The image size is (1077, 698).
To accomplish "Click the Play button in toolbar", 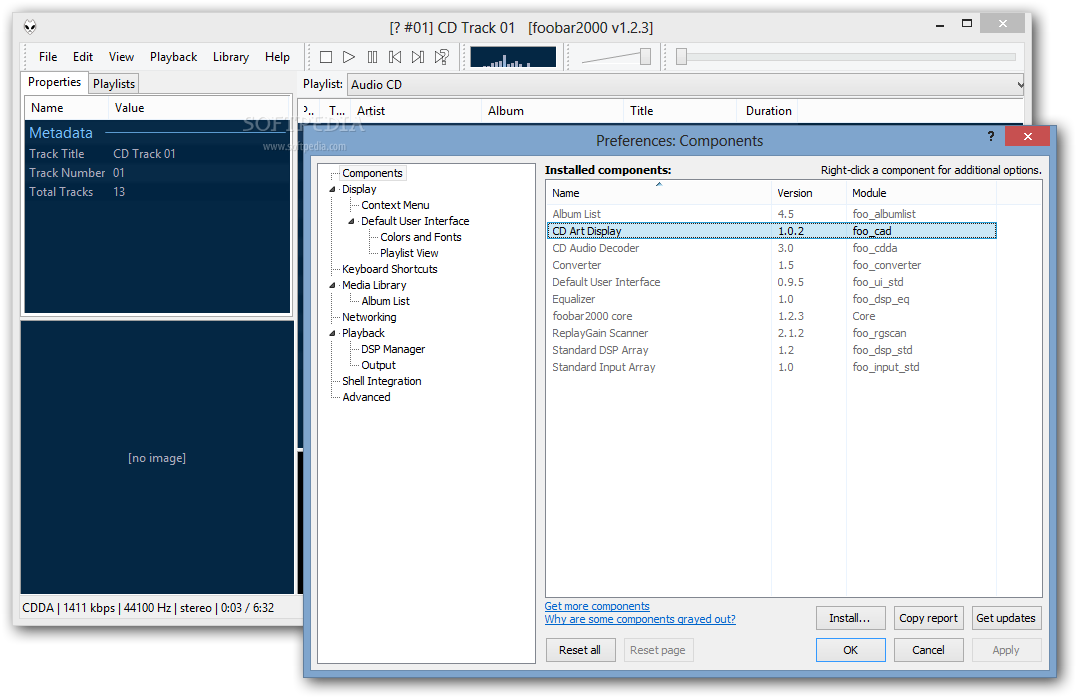I will click(349, 57).
